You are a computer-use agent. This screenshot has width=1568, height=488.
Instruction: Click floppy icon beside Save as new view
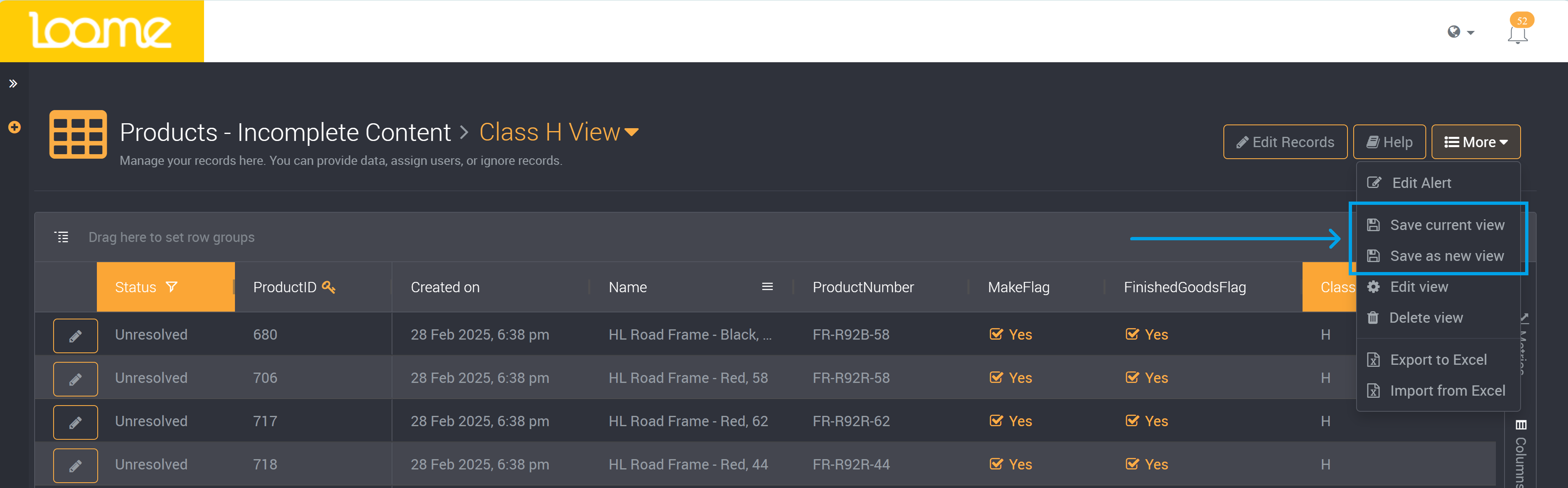1373,256
